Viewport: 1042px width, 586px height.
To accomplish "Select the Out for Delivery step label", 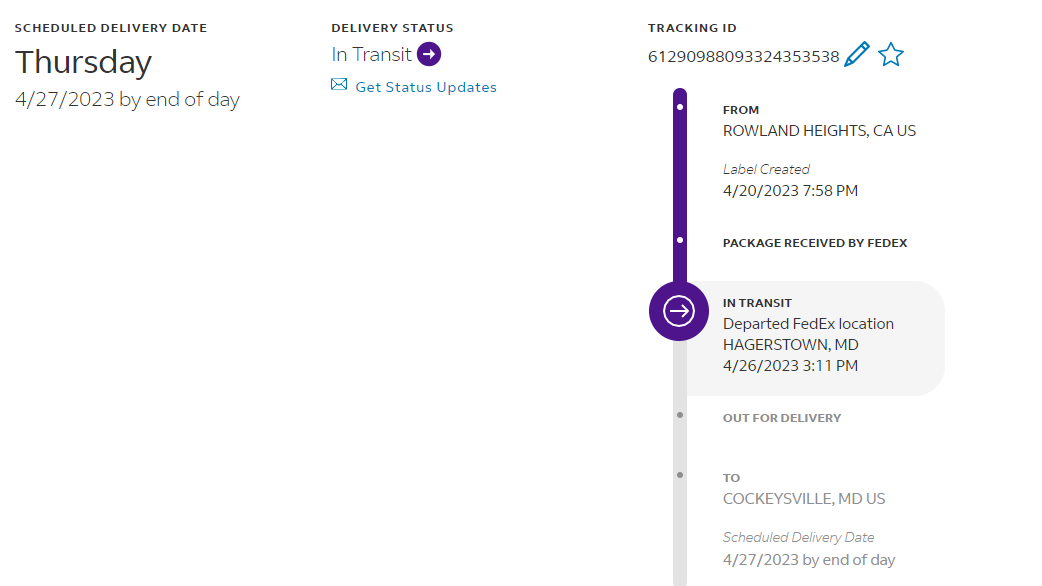I will (782, 418).
